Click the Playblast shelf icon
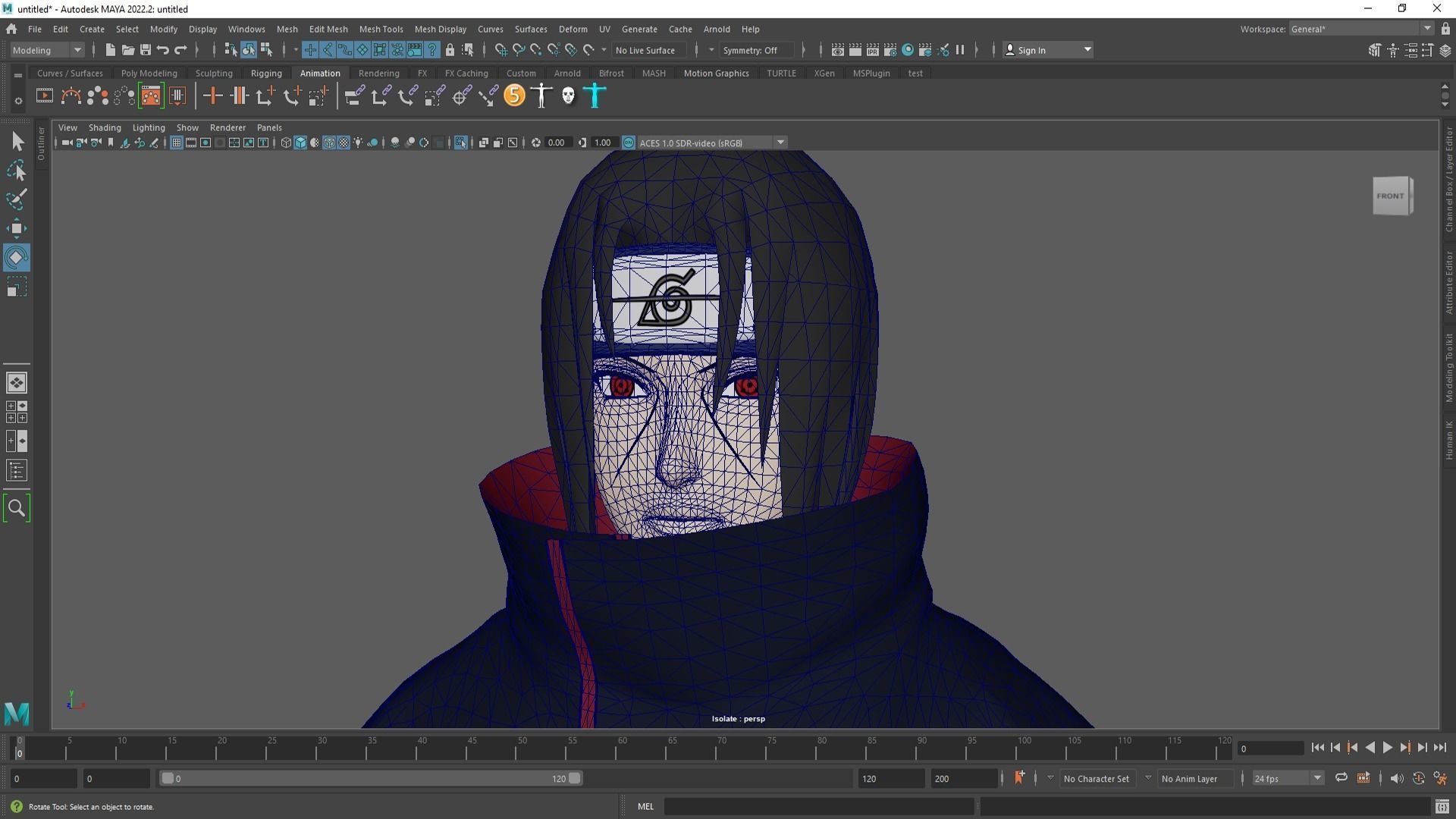 click(x=45, y=96)
